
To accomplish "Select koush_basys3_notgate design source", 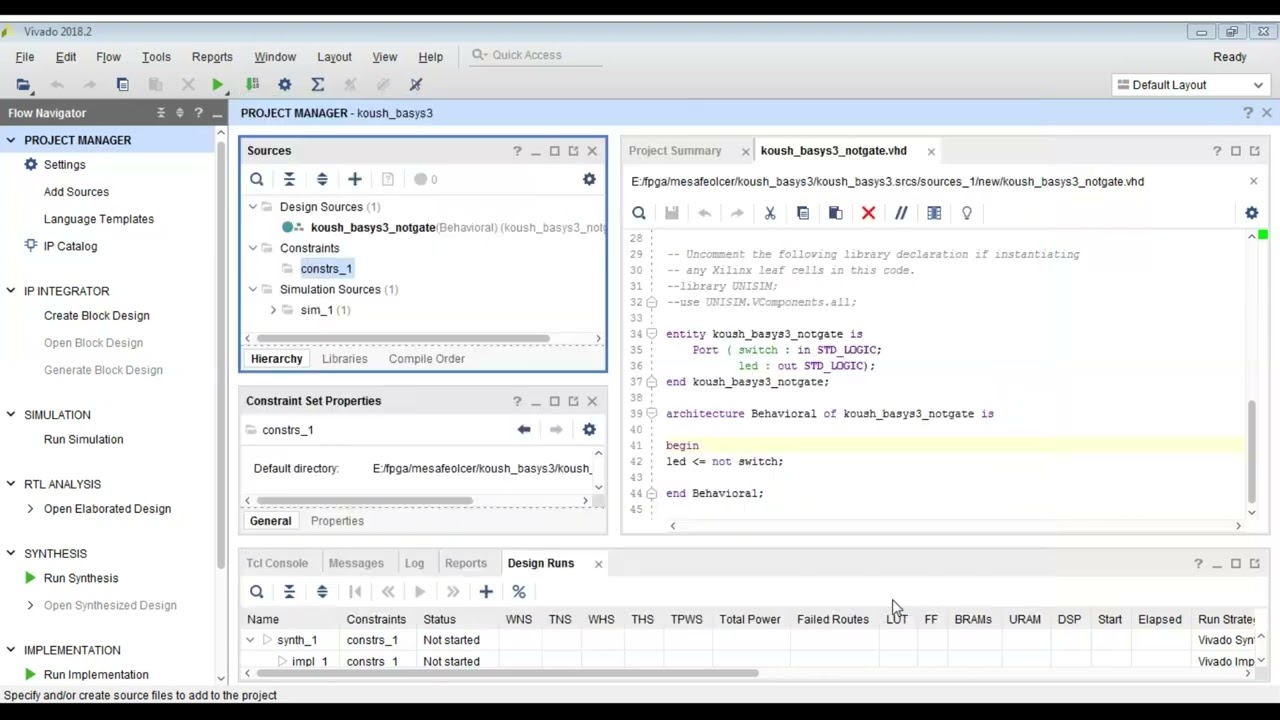I will click(373, 228).
